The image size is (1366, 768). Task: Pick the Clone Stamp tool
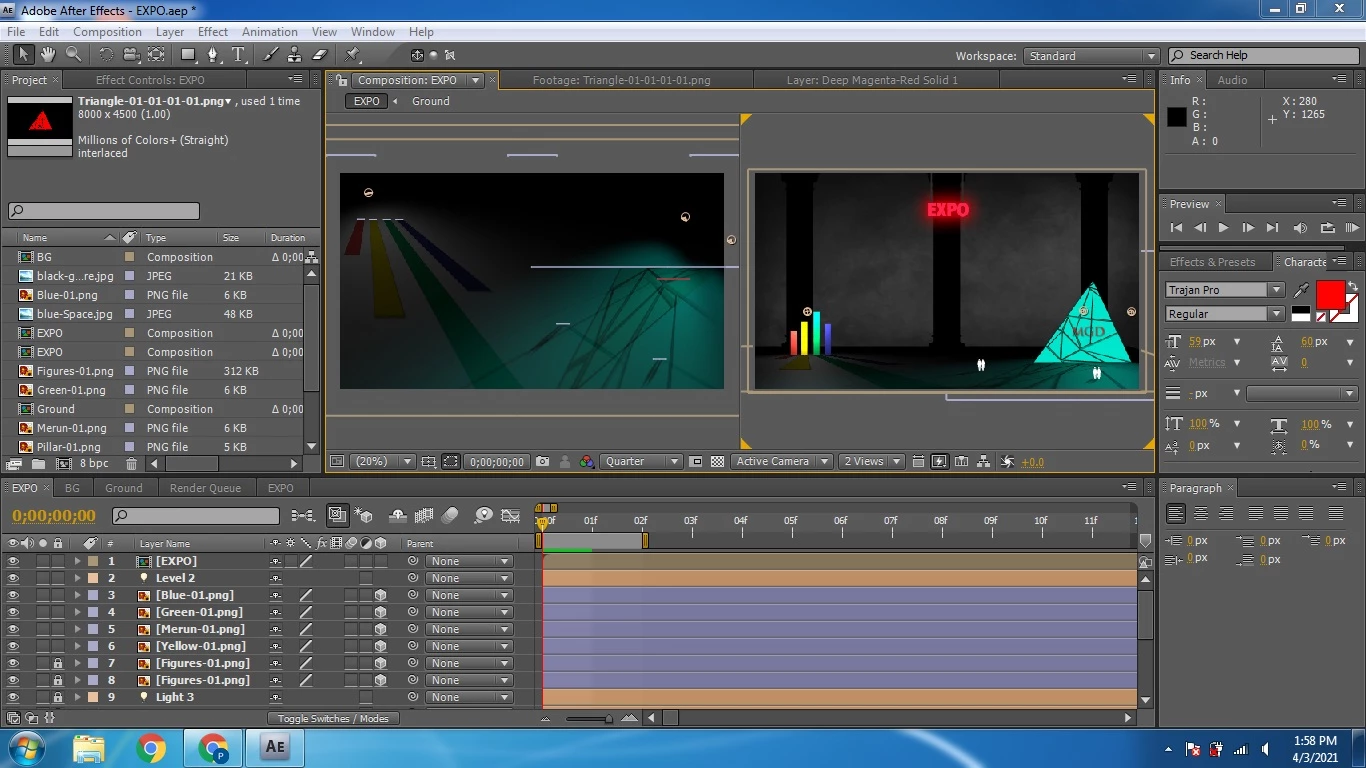point(295,55)
